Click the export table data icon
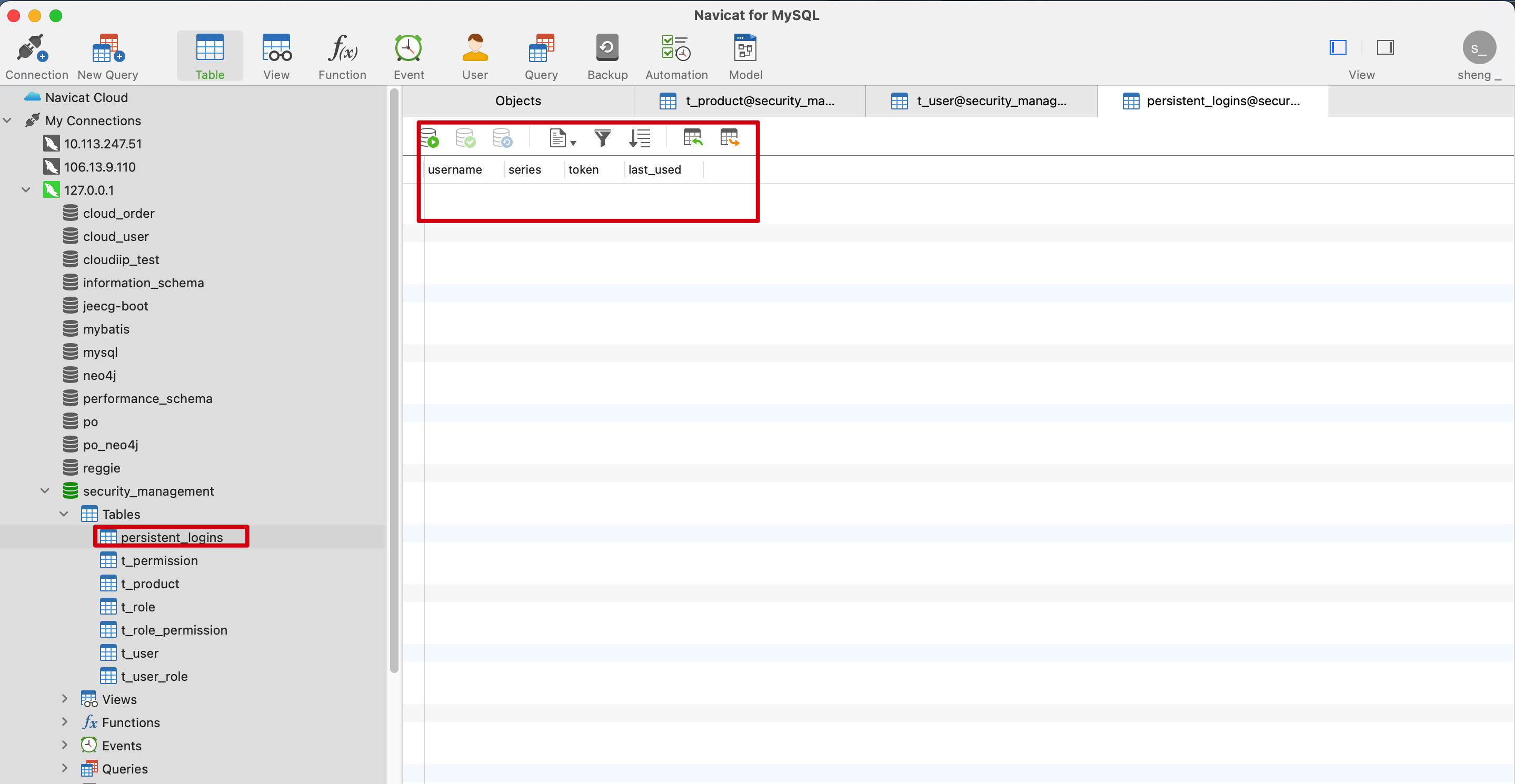 (x=729, y=139)
